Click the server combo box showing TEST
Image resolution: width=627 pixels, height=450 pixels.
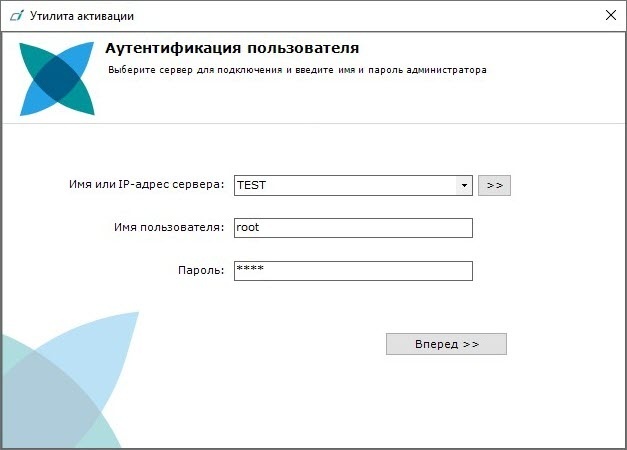coord(343,186)
